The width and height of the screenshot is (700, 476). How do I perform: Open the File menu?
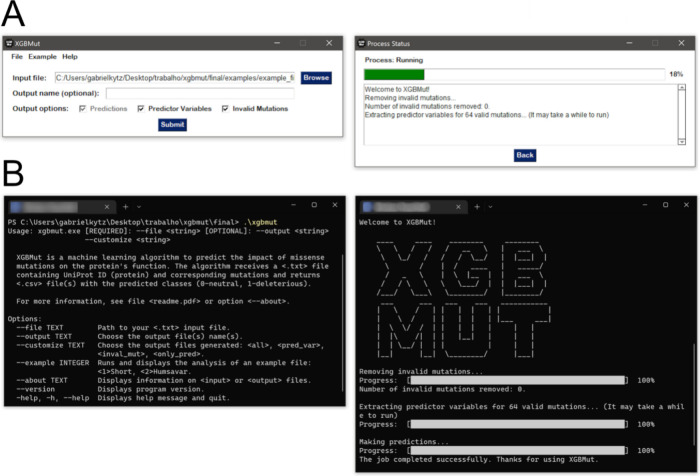click(17, 57)
